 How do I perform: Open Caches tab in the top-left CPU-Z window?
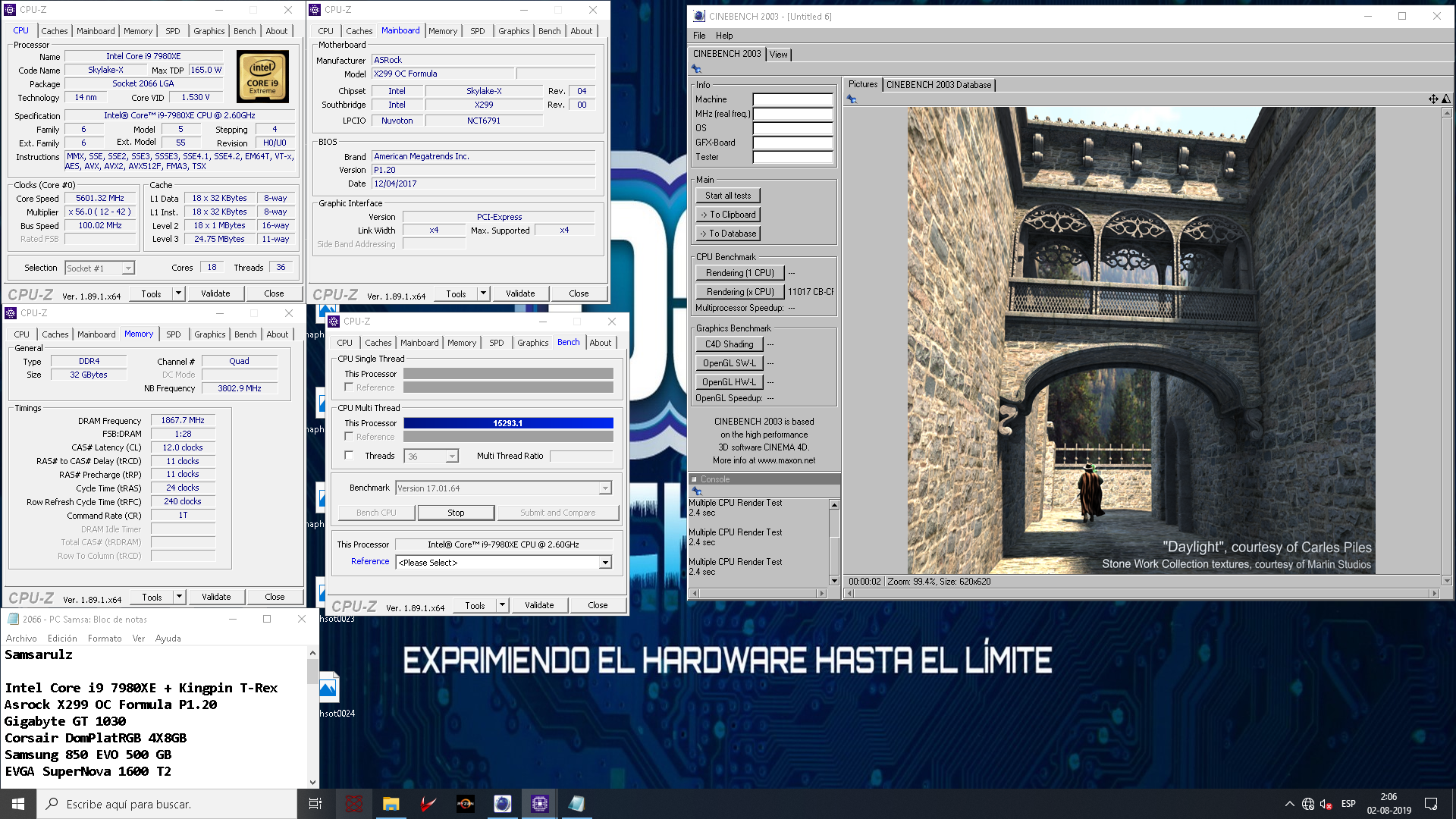point(55,31)
